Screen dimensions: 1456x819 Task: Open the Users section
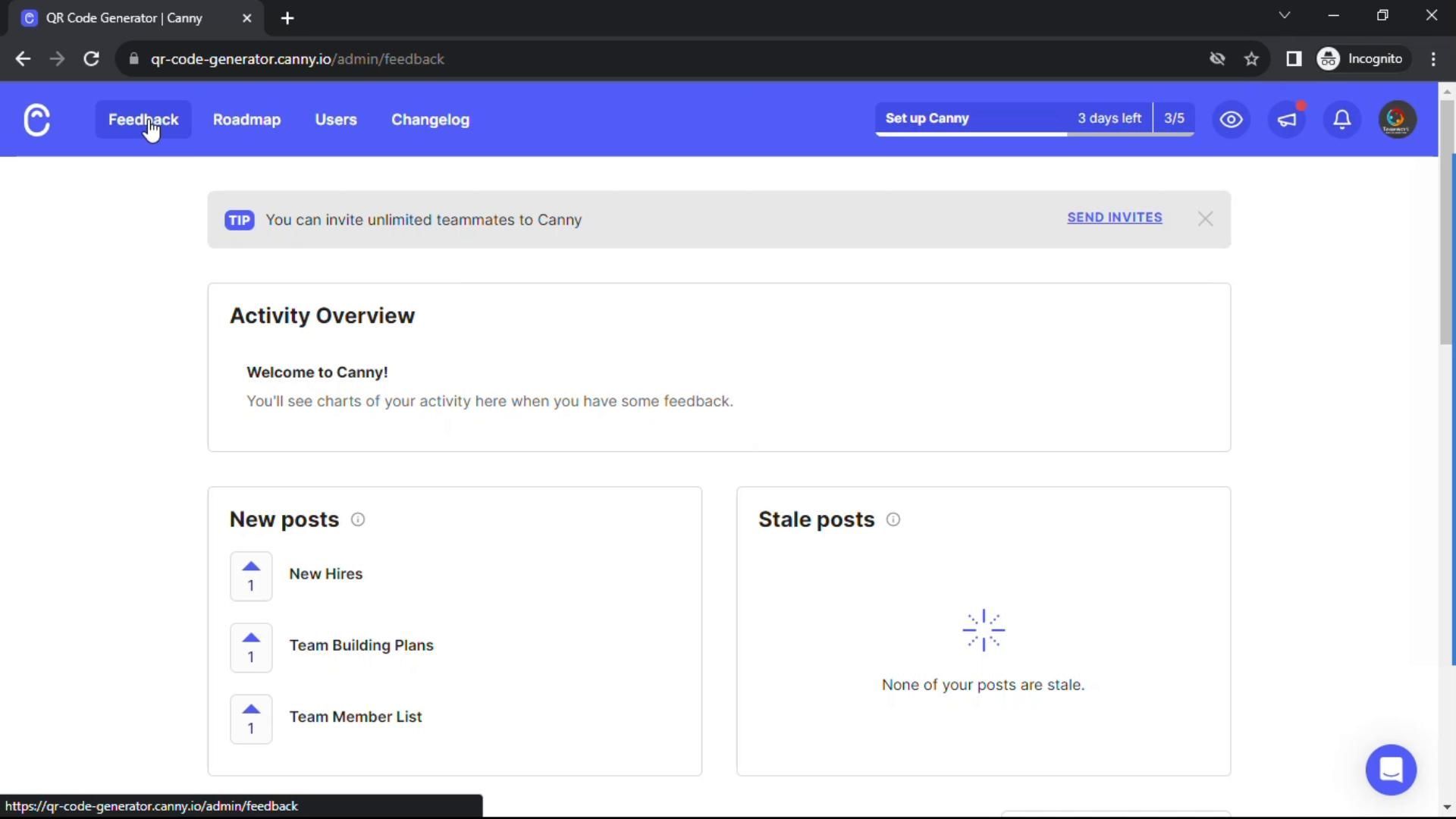(336, 120)
